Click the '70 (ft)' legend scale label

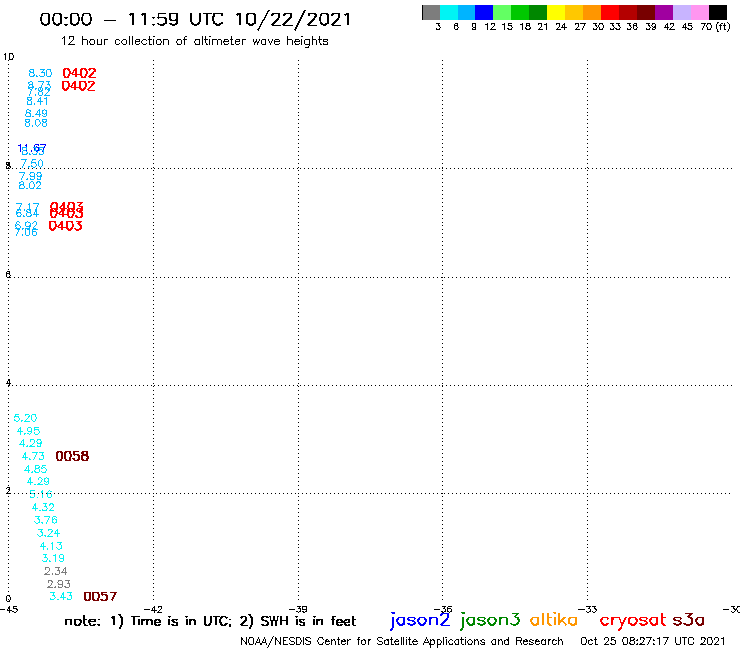click(x=715, y=26)
